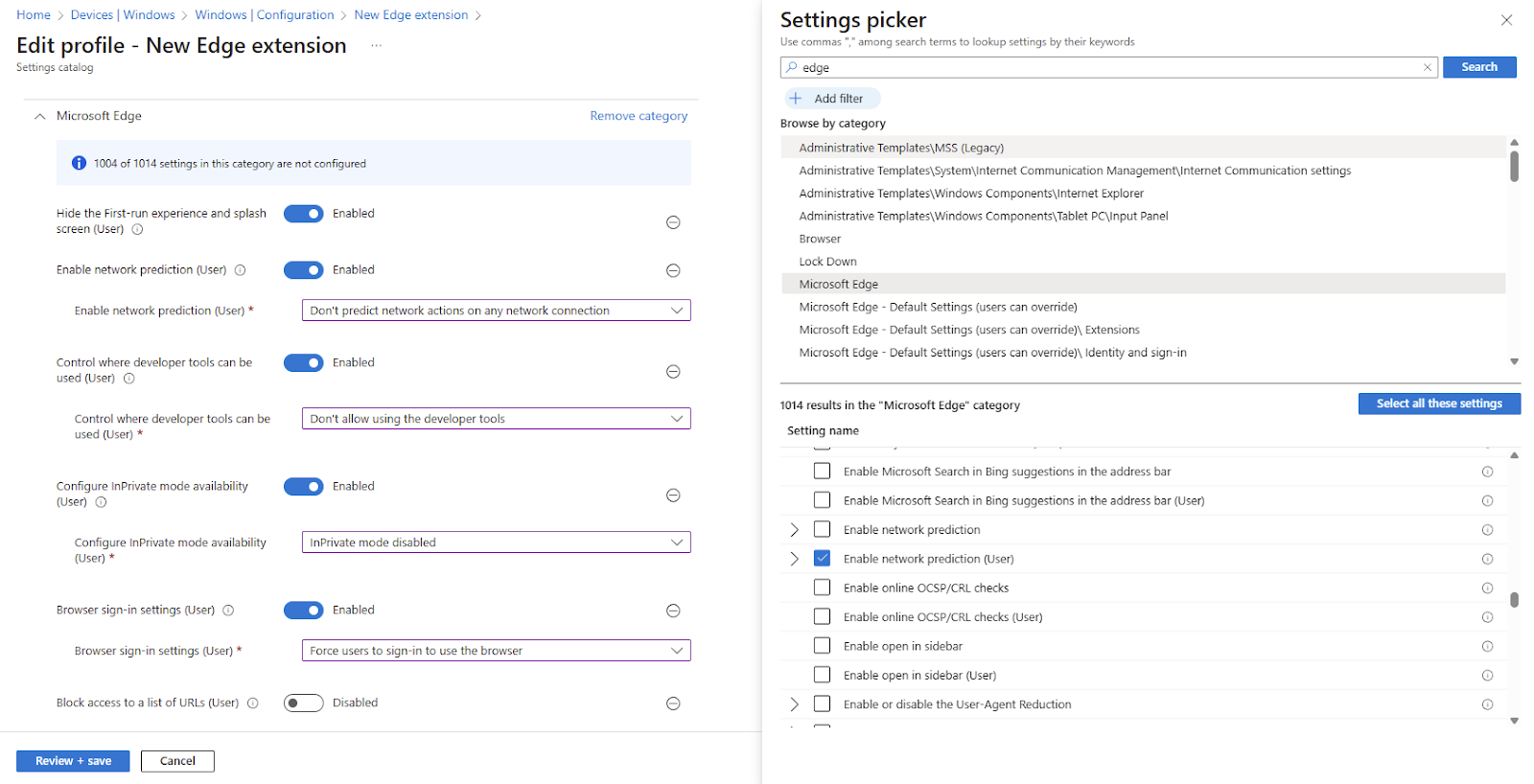Viewport: 1534px width, 784px height.
Task: Open Windows | Configuration breadcrumb
Action: point(265,15)
